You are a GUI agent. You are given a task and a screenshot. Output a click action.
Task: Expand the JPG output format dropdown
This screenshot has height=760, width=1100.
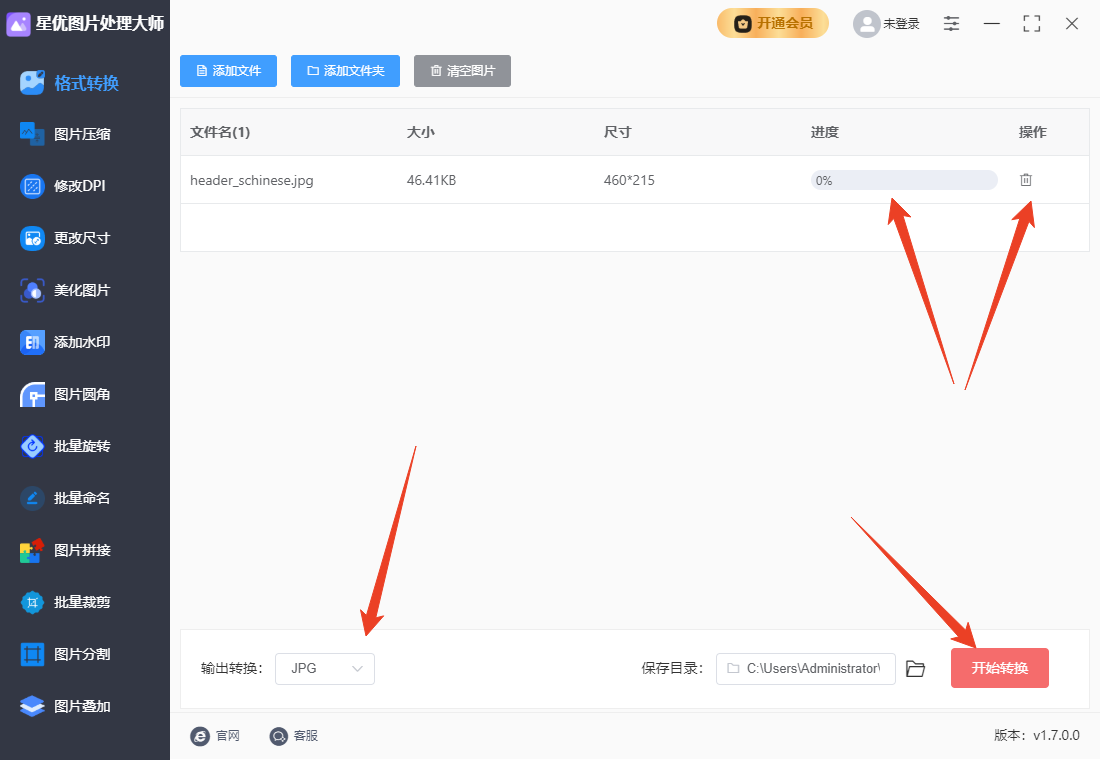[324, 668]
